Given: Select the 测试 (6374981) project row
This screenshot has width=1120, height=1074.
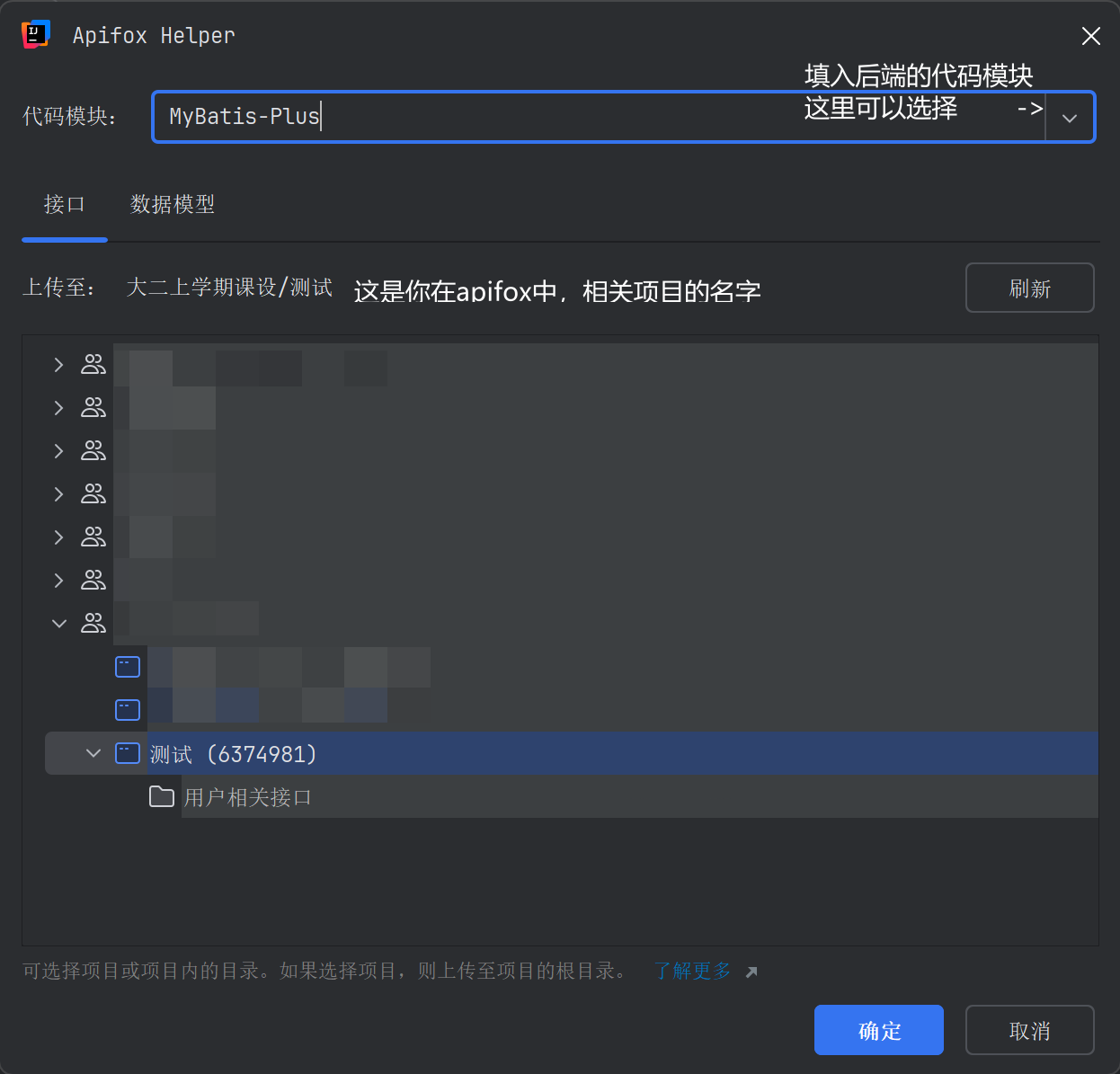Looking at the screenshot, I should point(572,753).
